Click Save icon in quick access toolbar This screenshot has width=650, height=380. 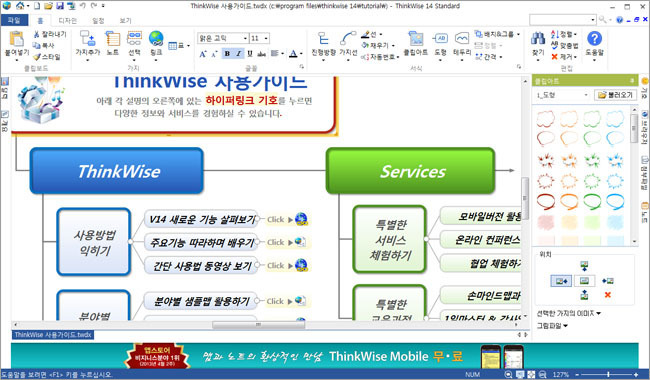coord(60,6)
